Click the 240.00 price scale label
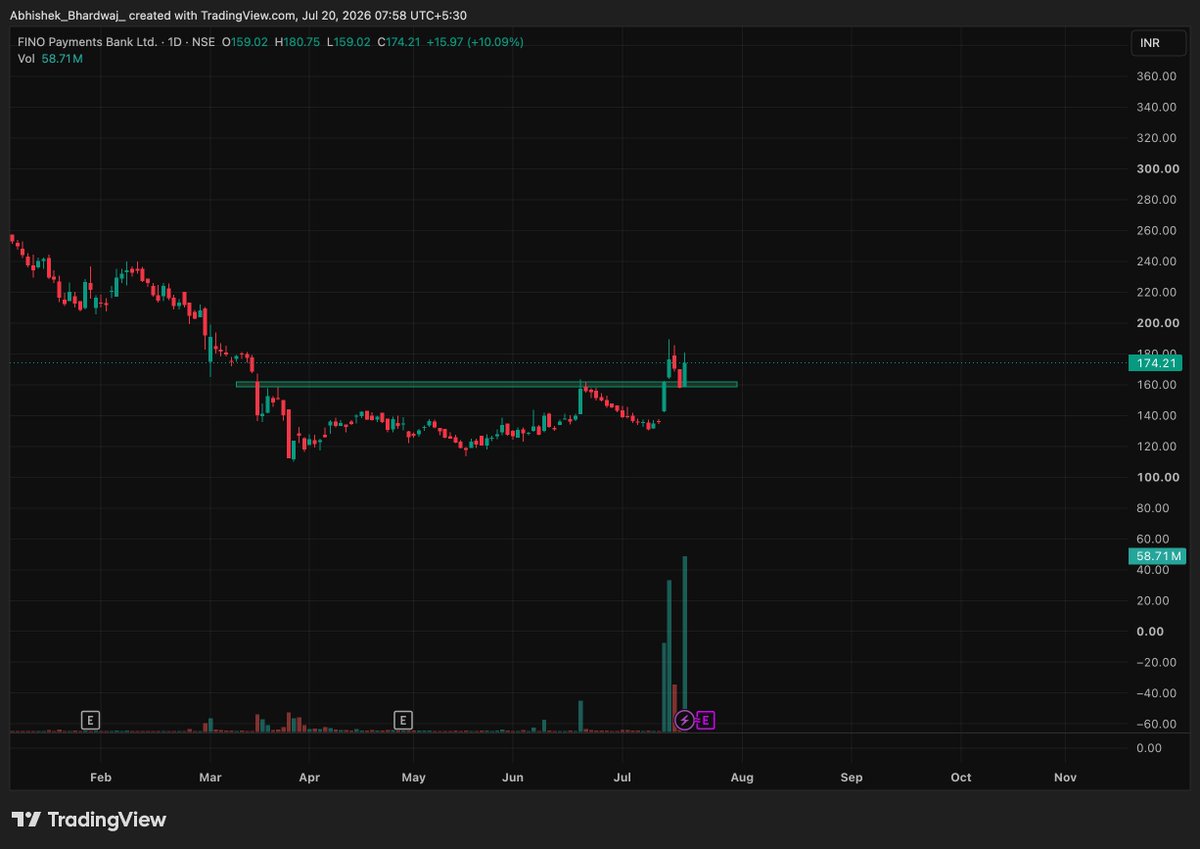Image resolution: width=1200 pixels, height=849 pixels. (1155, 261)
